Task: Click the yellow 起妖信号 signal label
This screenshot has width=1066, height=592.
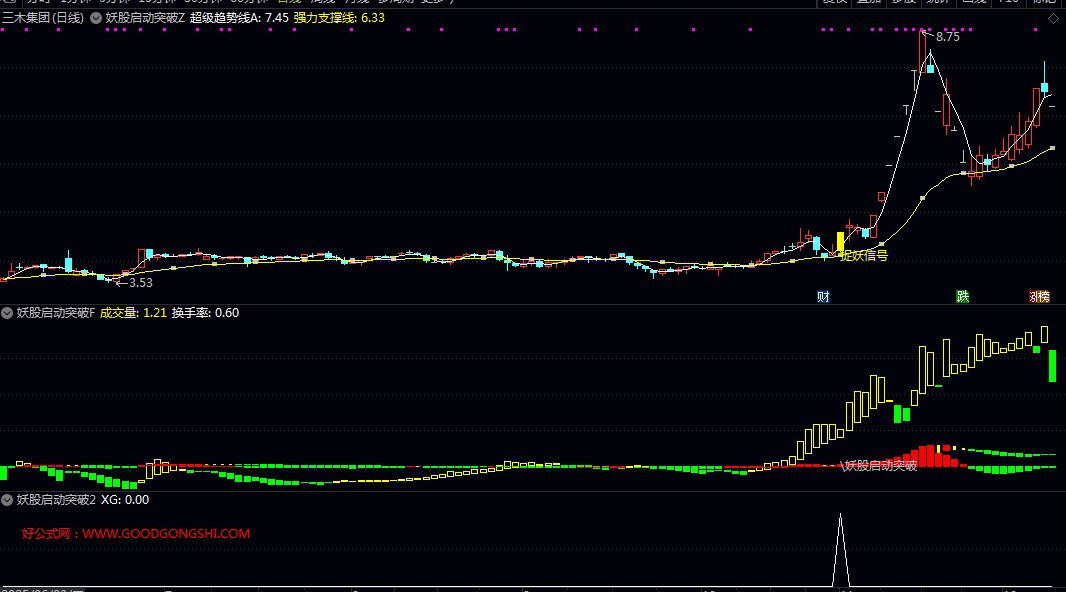Action: pos(864,256)
